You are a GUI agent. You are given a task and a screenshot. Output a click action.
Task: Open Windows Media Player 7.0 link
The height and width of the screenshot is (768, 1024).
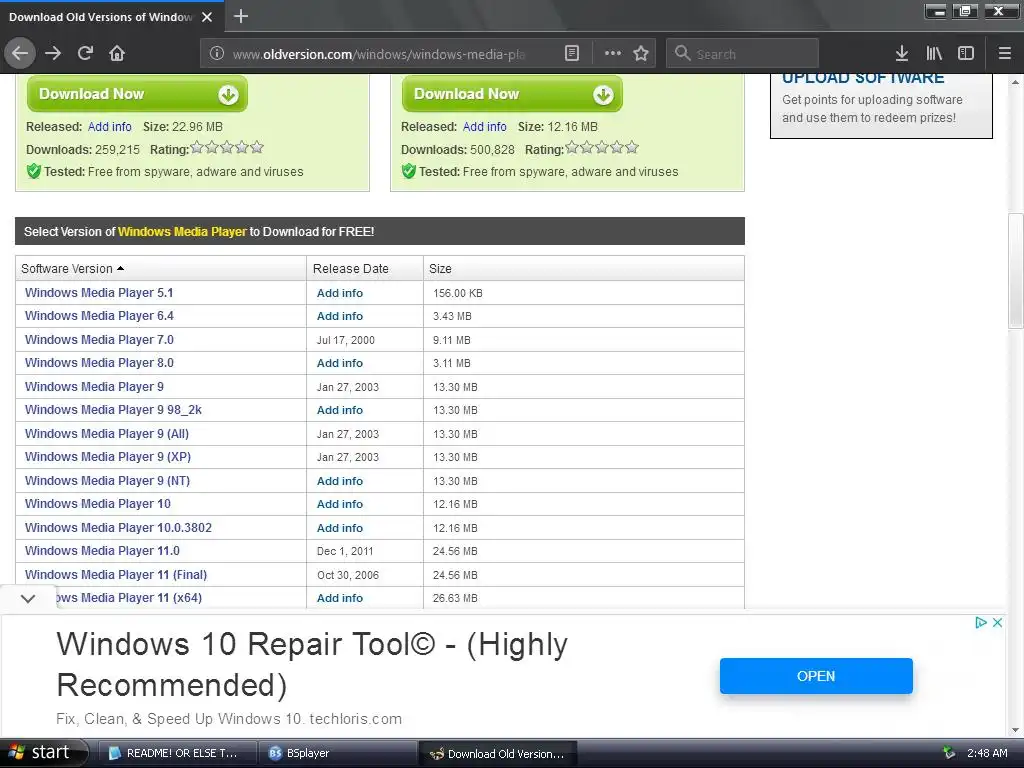(x=99, y=340)
